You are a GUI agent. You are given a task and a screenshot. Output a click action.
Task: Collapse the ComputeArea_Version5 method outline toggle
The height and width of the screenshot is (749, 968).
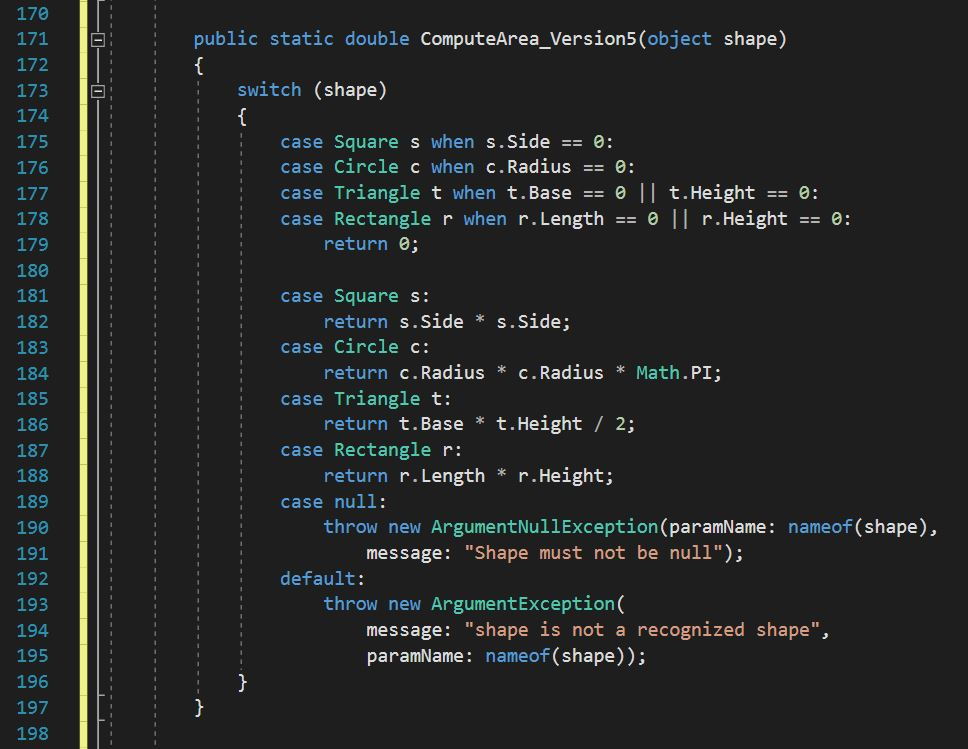pos(98,40)
